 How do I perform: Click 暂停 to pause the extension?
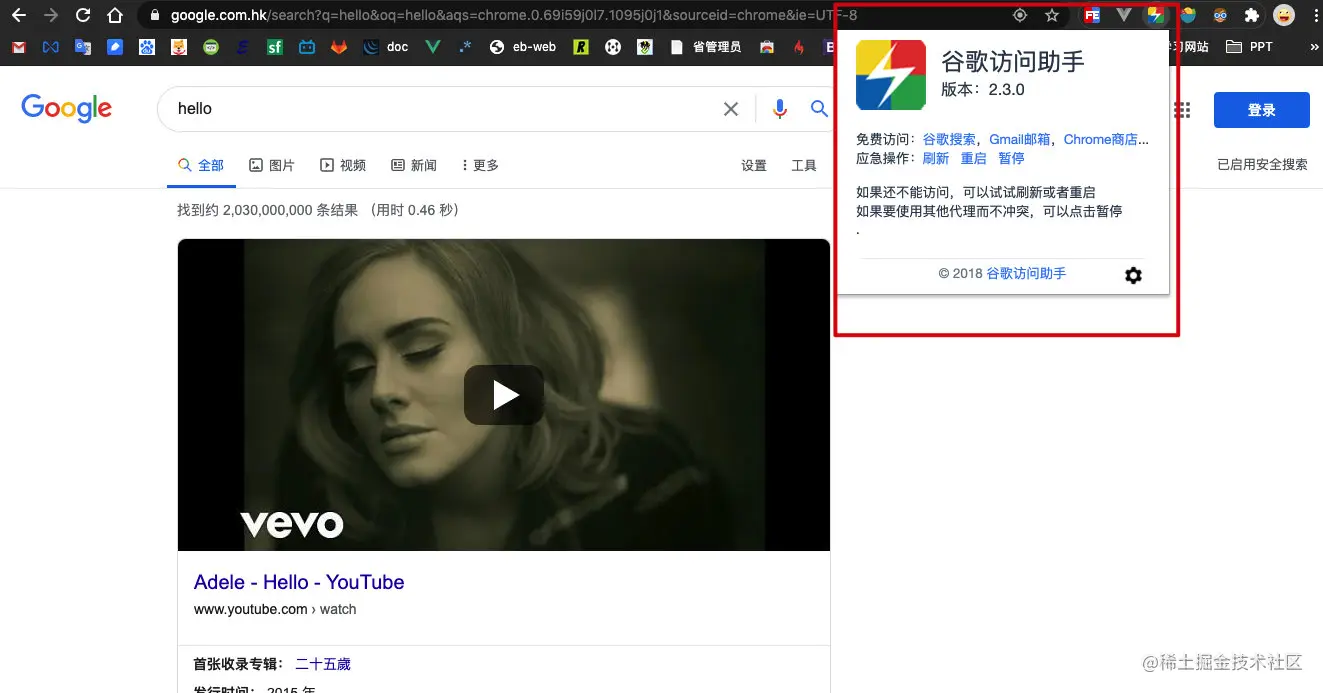point(1011,158)
